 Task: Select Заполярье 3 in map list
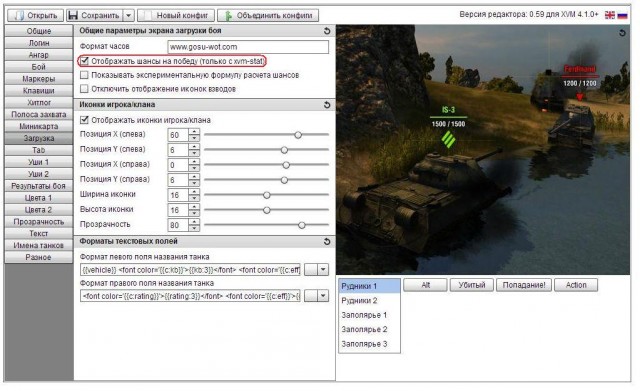coord(369,344)
